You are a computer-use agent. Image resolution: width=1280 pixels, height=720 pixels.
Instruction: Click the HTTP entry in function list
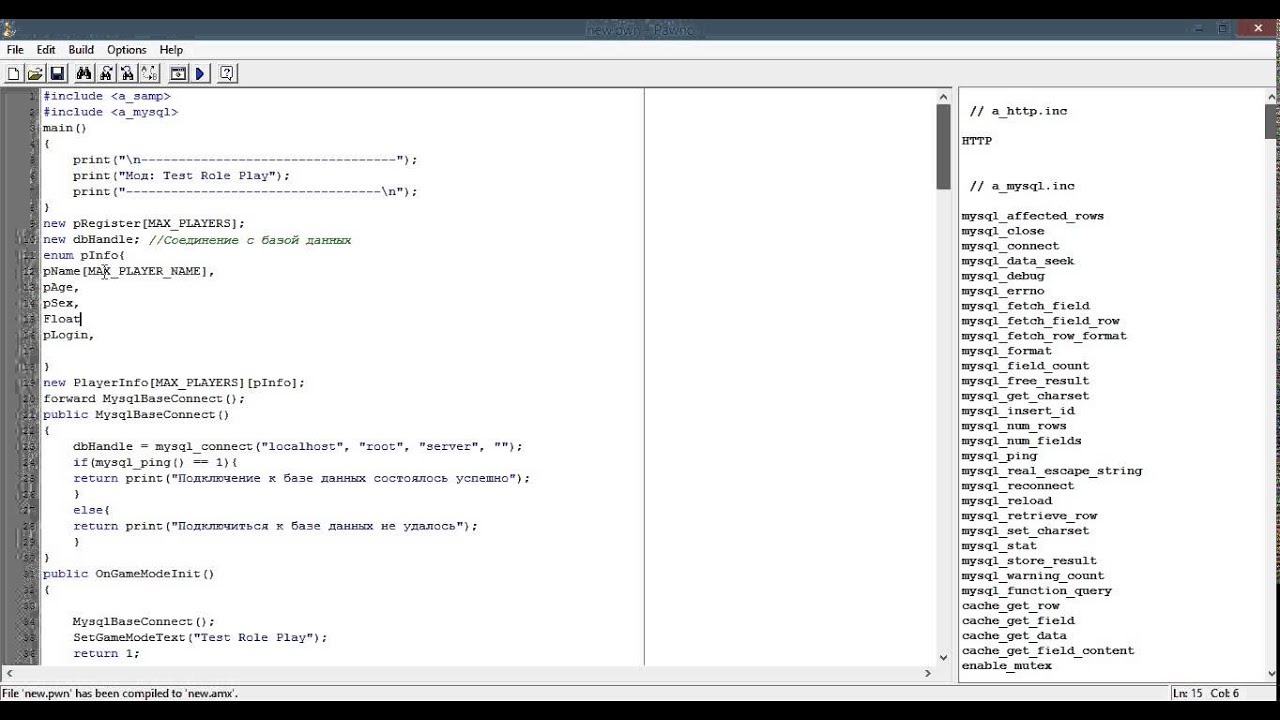tap(977, 141)
